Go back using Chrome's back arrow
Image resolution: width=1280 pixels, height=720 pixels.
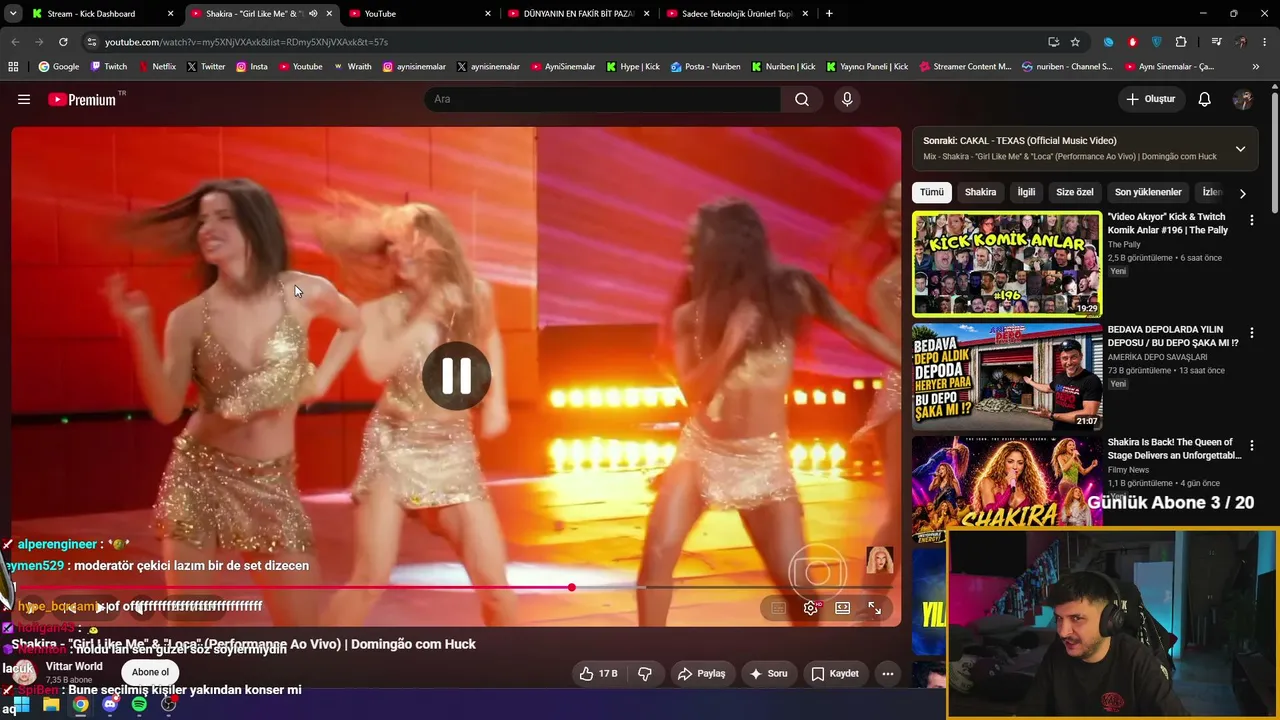(15, 42)
